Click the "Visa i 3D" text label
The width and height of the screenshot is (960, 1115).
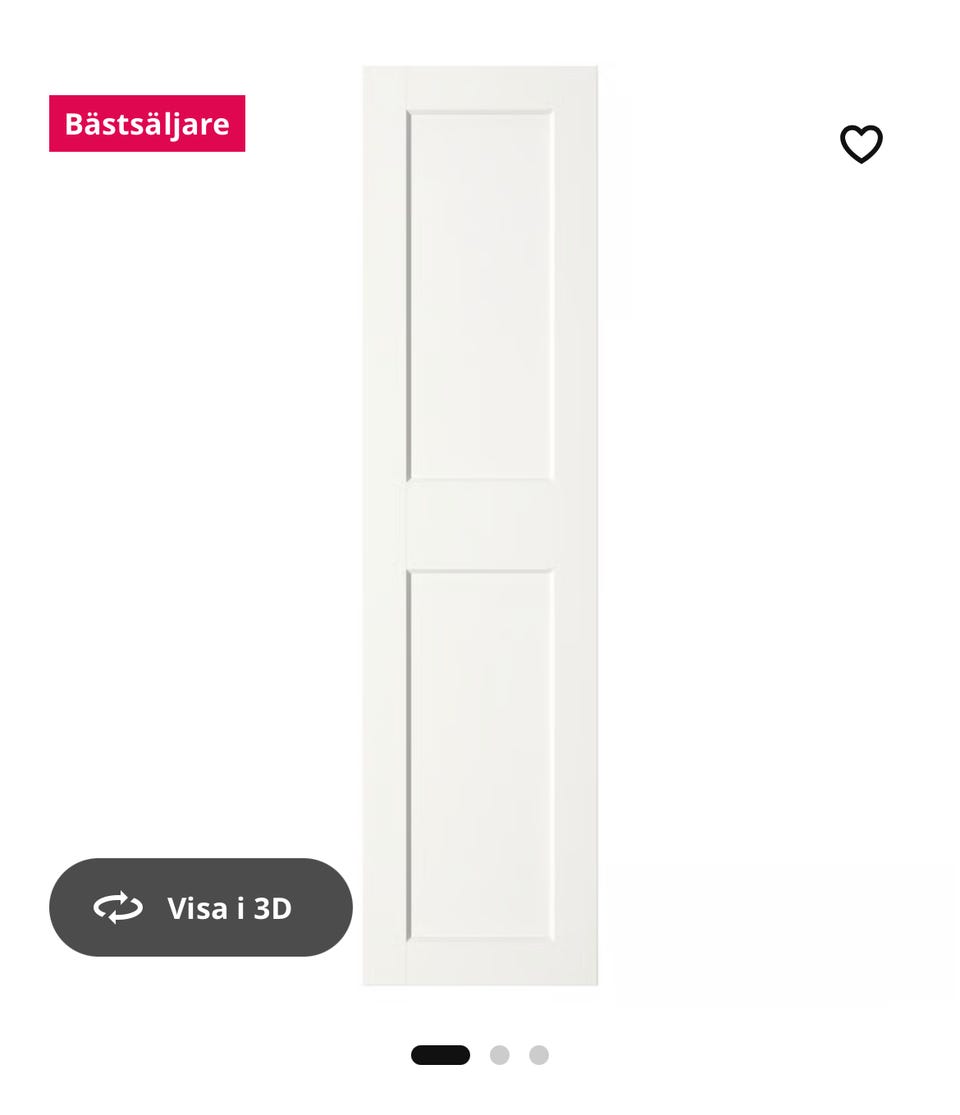tap(229, 908)
